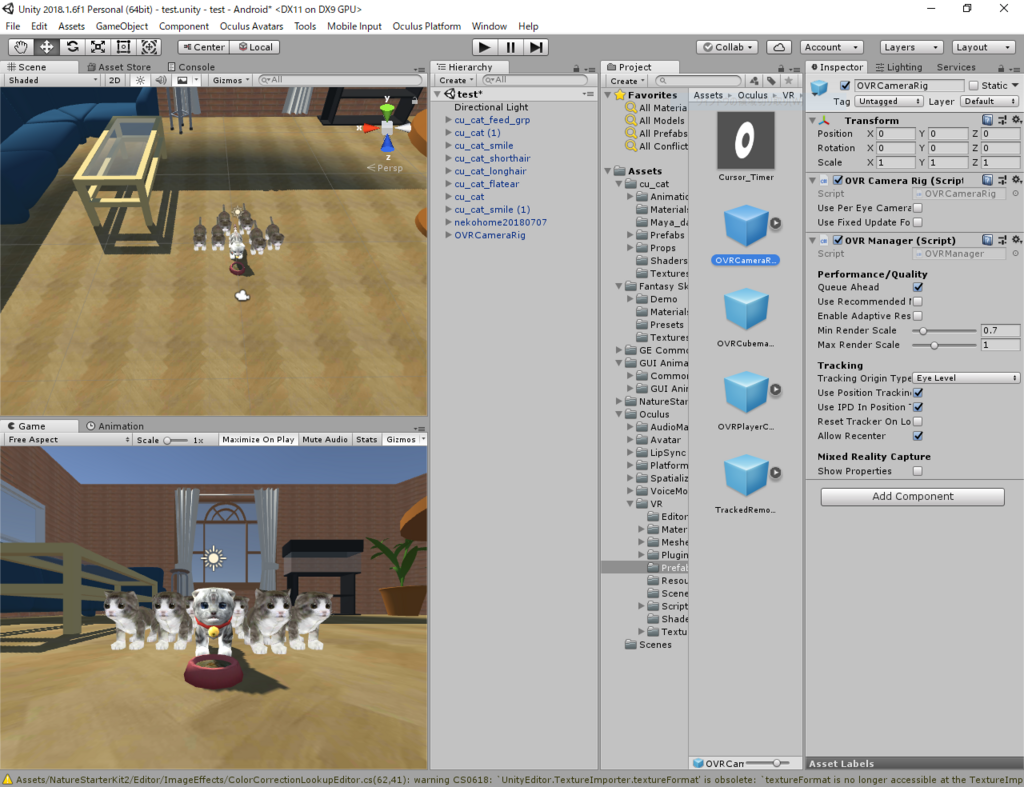This screenshot has width=1024, height=787.
Task: Click Maximize On Play button
Action: tap(258, 440)
